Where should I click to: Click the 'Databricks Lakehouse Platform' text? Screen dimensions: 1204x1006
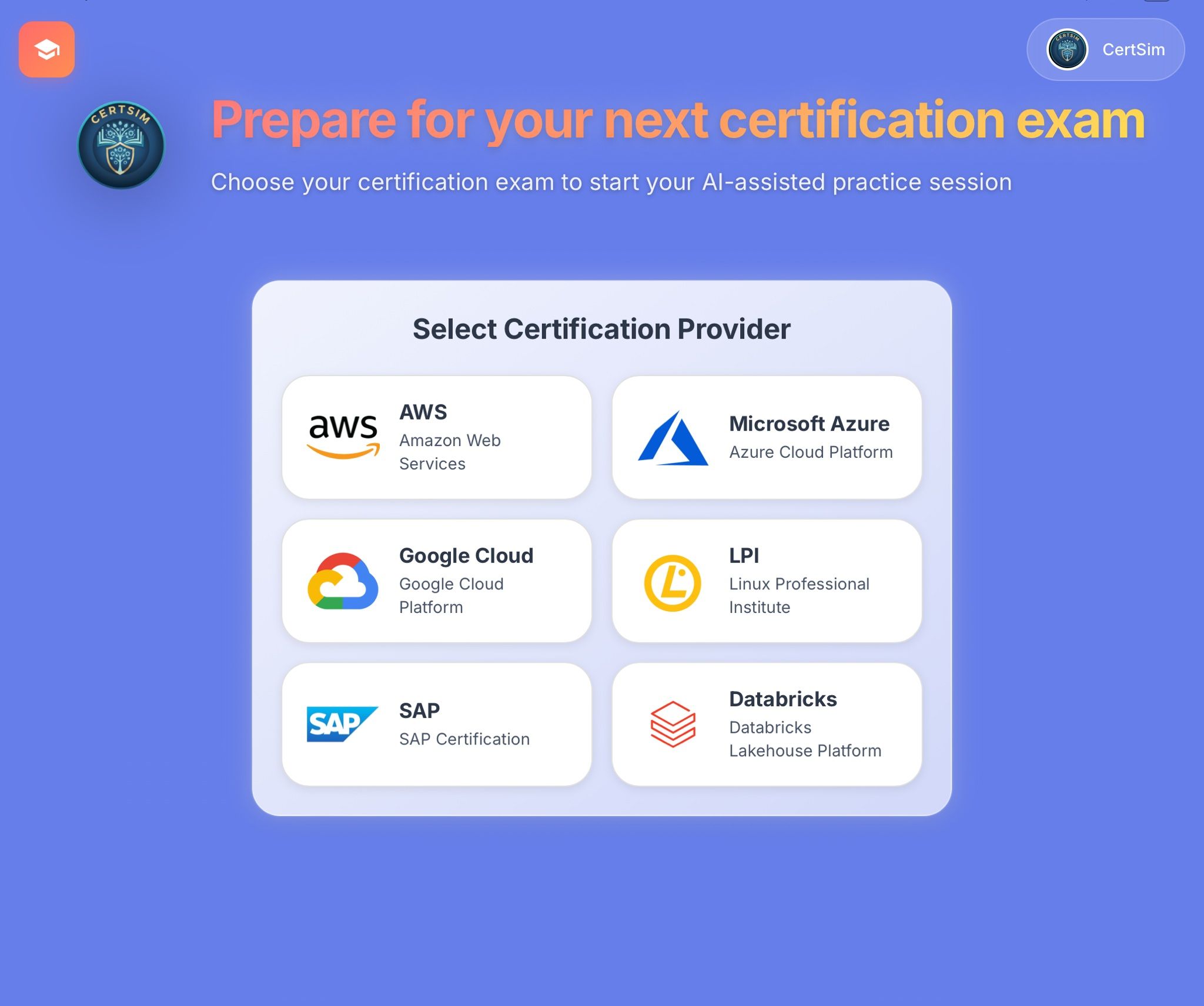coord(805,739)
